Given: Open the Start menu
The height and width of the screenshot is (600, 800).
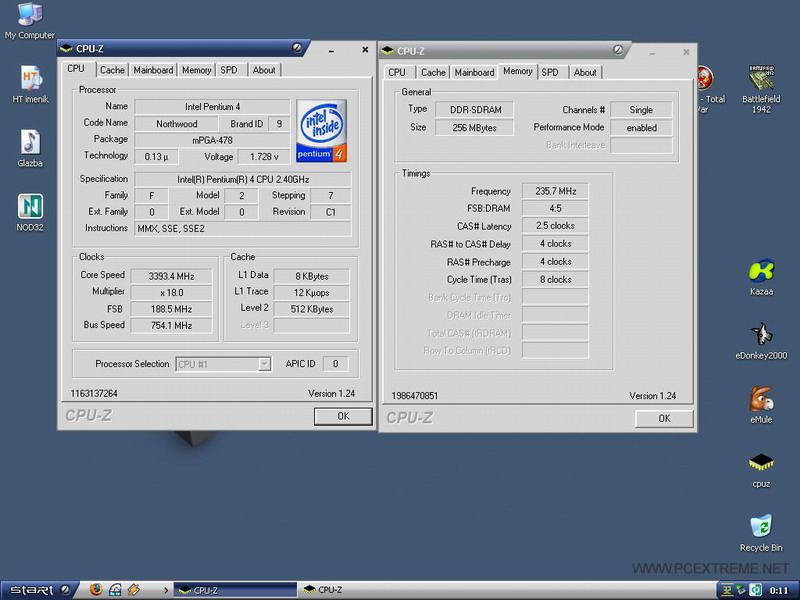Looking at the screenshot, I should click(x=39, y=590).
